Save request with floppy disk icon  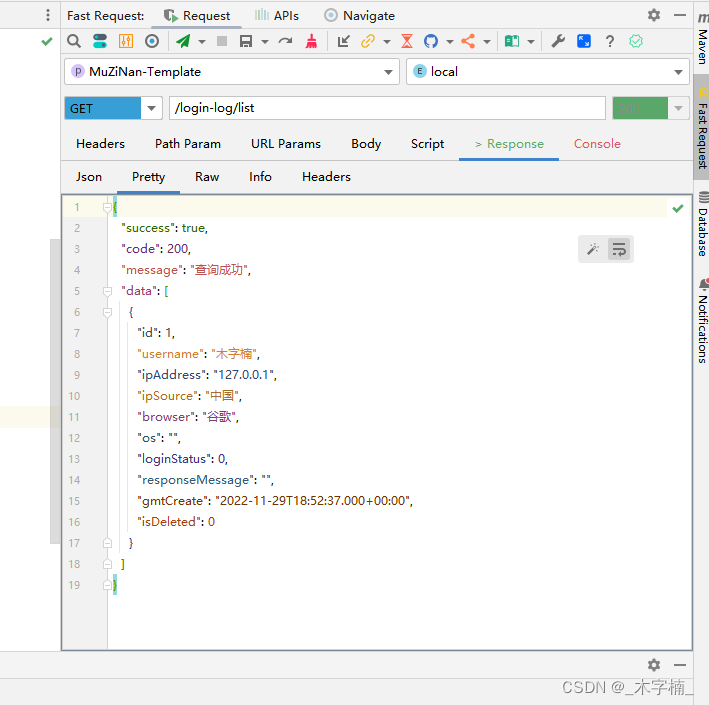click(x=246, y=41)
